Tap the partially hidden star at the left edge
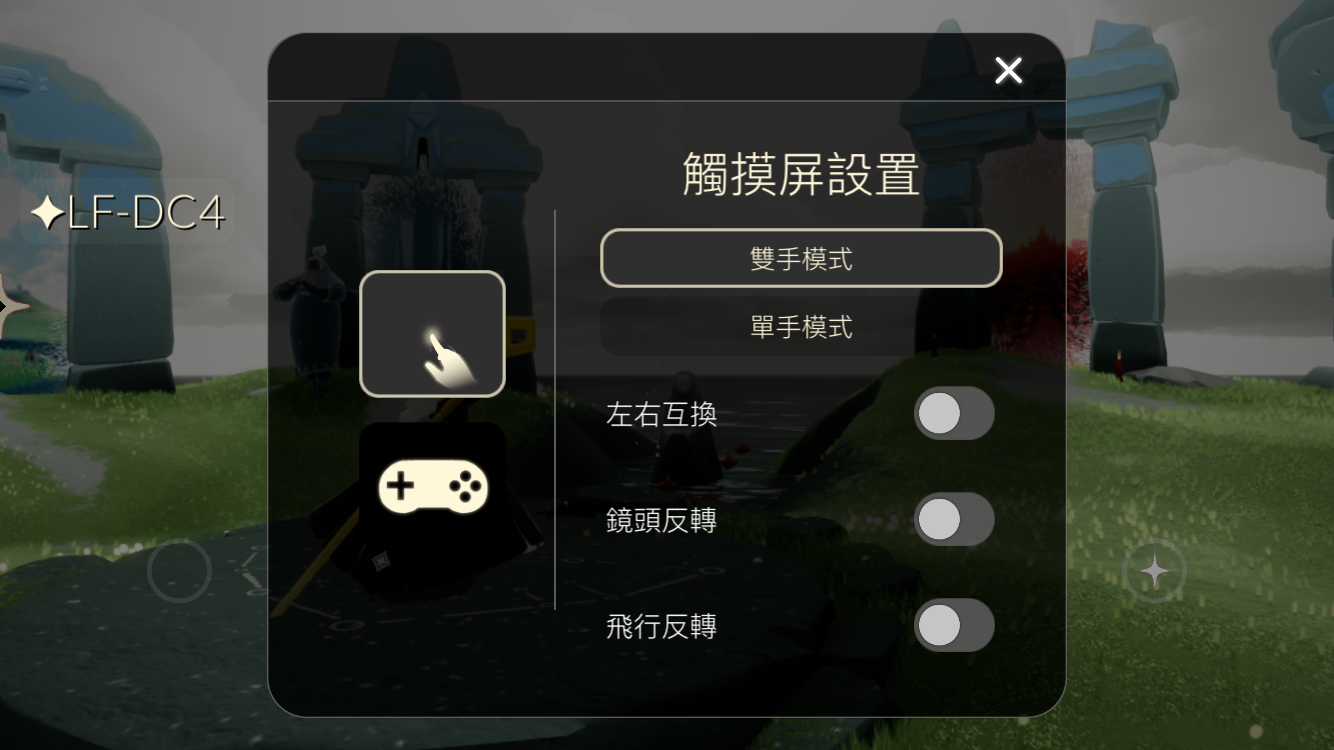 coord(12,307)
